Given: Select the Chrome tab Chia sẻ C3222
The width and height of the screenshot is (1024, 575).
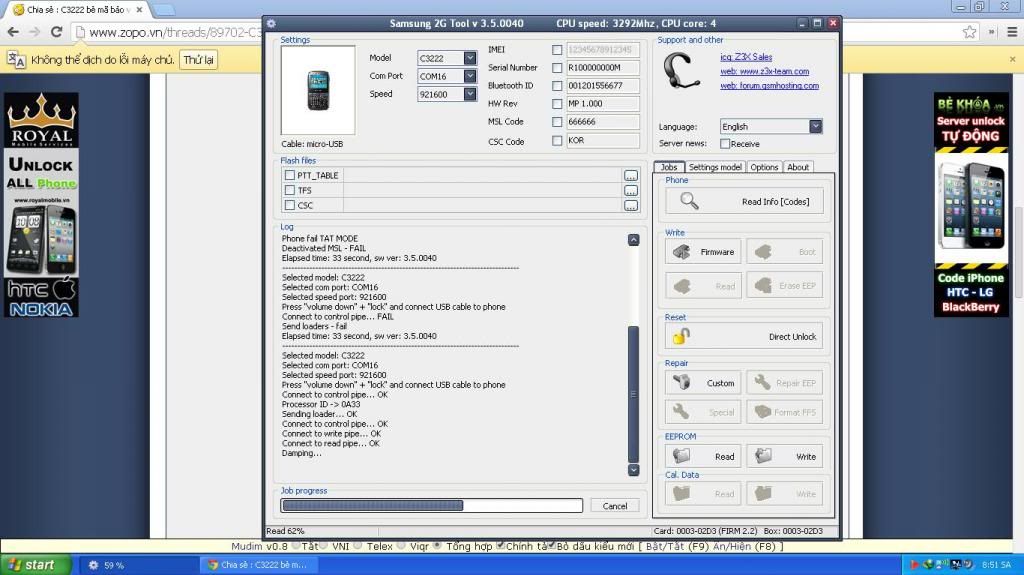Looking at the screenshot, I should [x=78, y=10].
